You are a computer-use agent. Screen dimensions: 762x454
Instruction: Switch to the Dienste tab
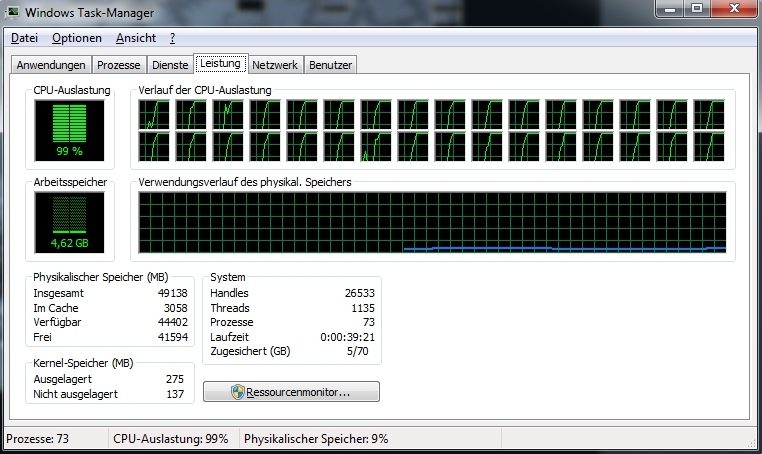click(x=170, y=65)
